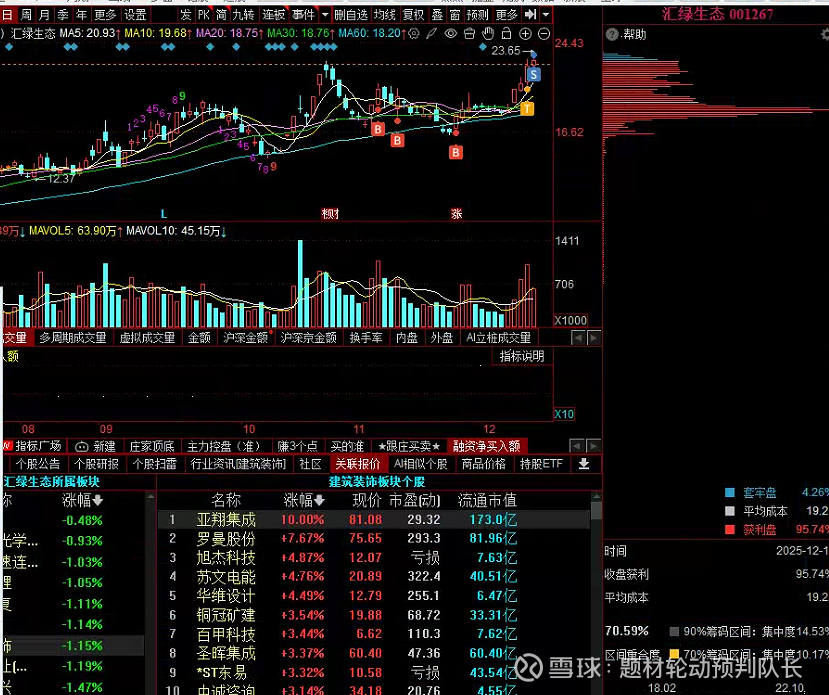Open dropdown arrow at toolbar right end
829x695 pixels.
point(546,15)
